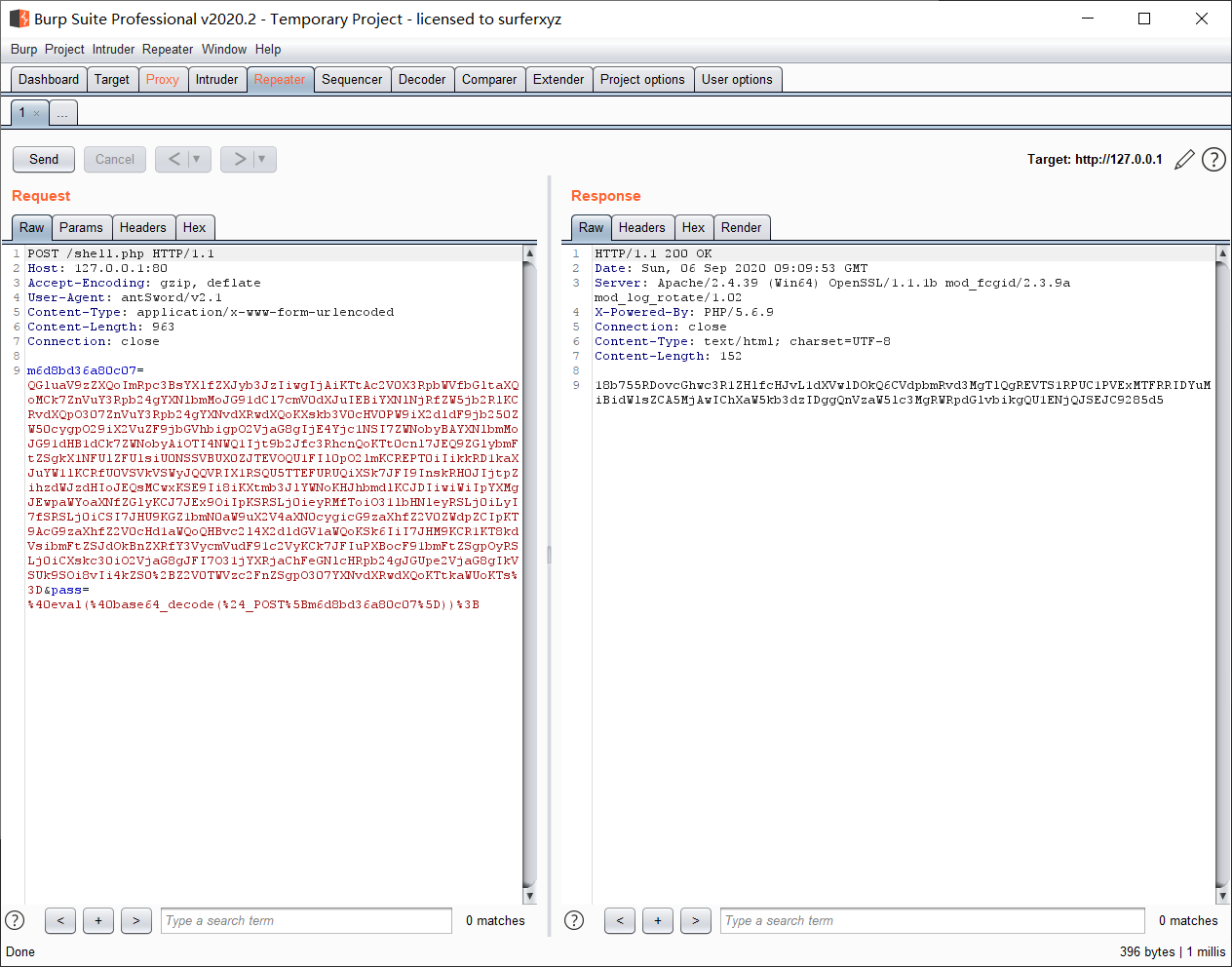The image size is (1232, 967).
Task: Click the request search term field
Action: pyautogui.click(x=306, y=920)
